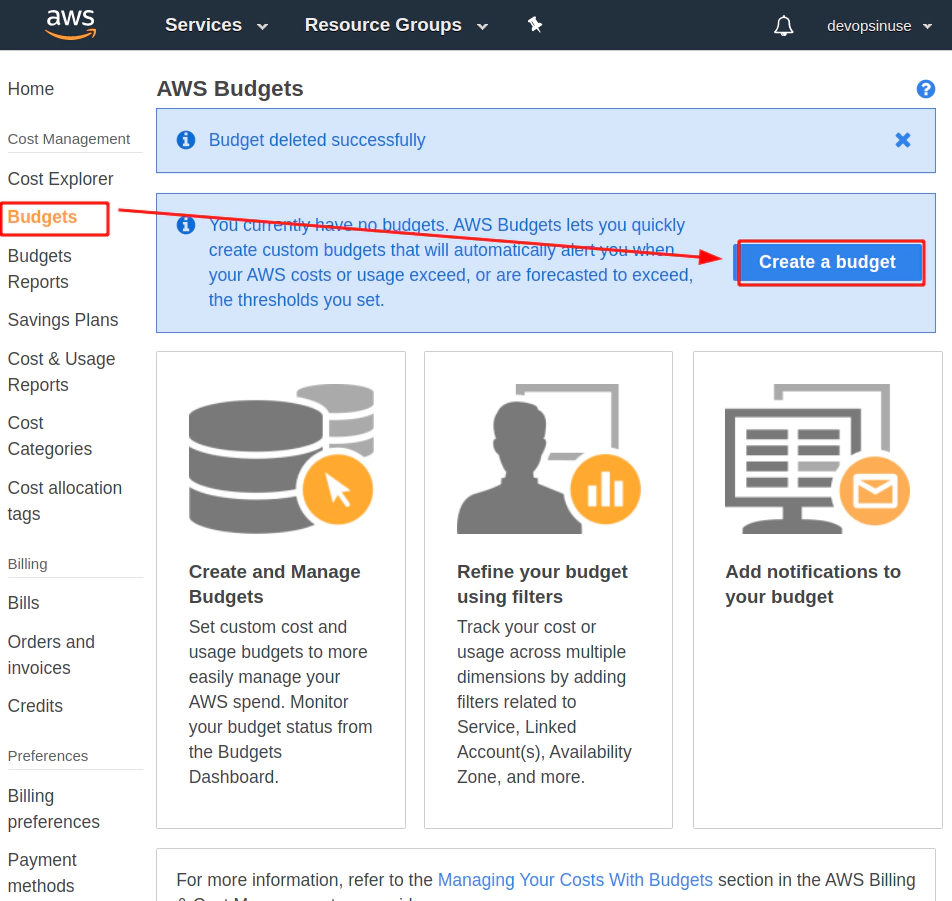Click the 'Budget deleted successfully' message text

pos(317,140)
